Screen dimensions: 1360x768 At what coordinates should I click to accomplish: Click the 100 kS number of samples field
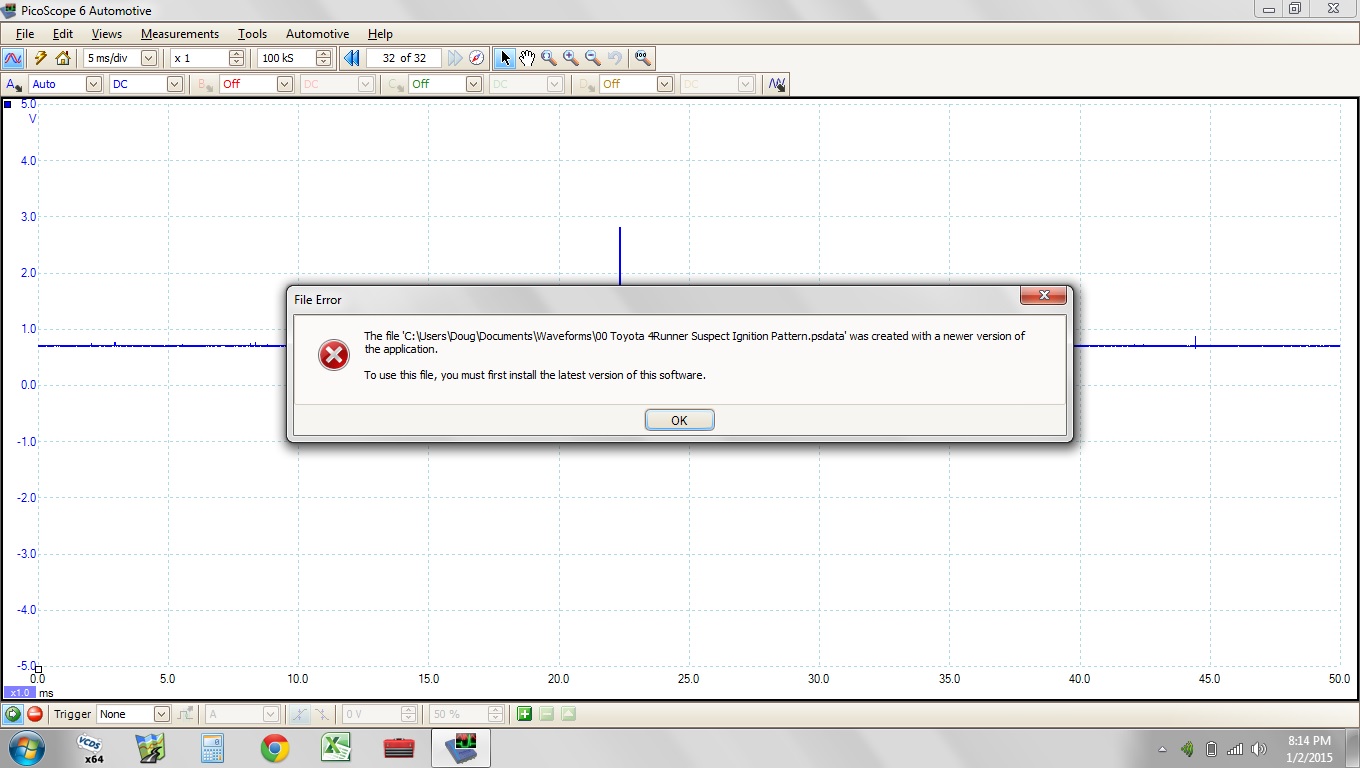[x=287, y=58]
